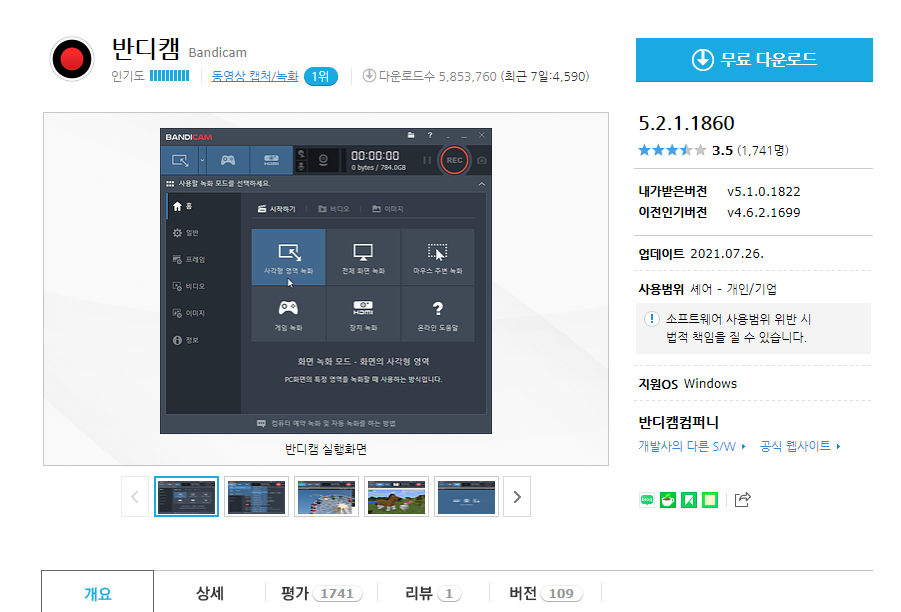The width and height of the screenshot is (901, 612).
Task: Share to Naver cafe icon
Action: coord(668,500)
